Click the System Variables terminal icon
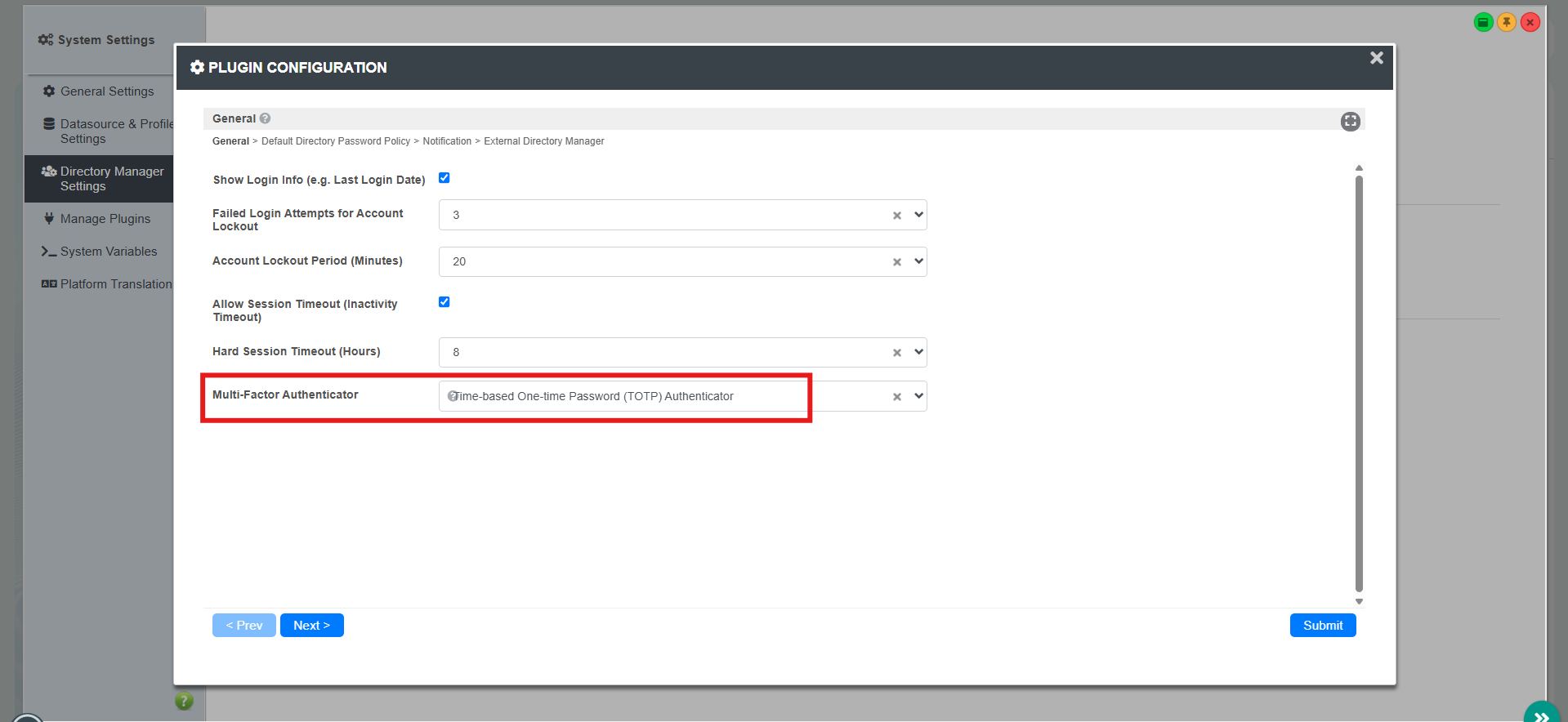The image size is (1568, 722). [x=49, y=252]
